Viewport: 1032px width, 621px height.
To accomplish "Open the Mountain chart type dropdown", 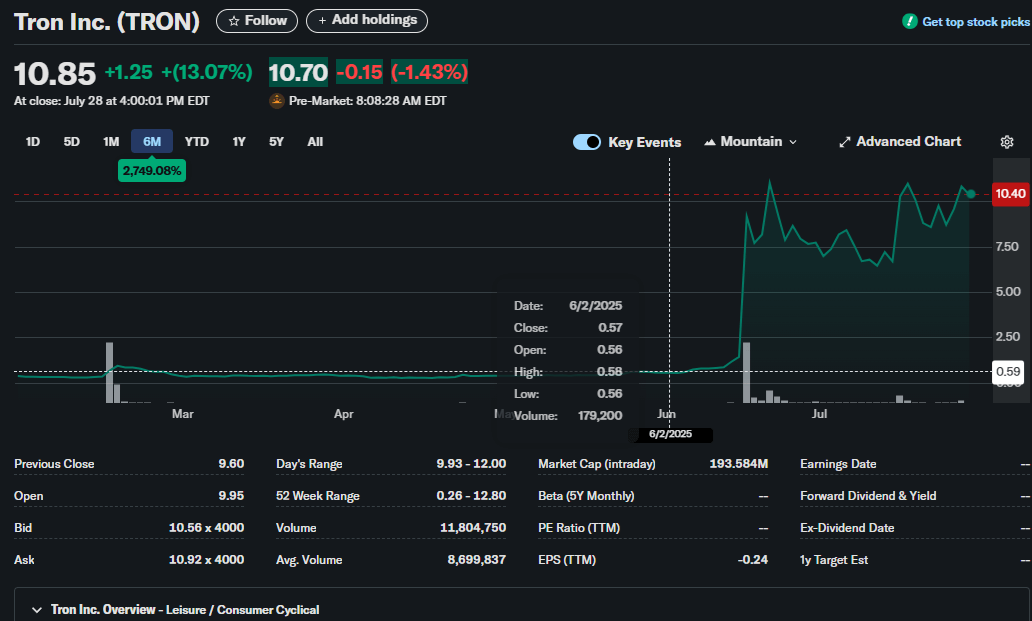I will coord(750,141).
